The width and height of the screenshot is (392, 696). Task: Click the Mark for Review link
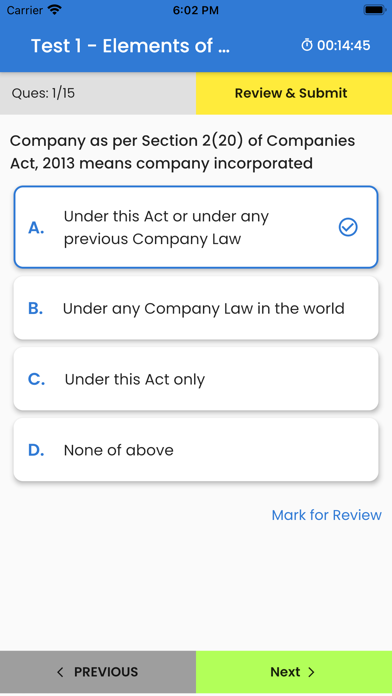click(326, 515)
